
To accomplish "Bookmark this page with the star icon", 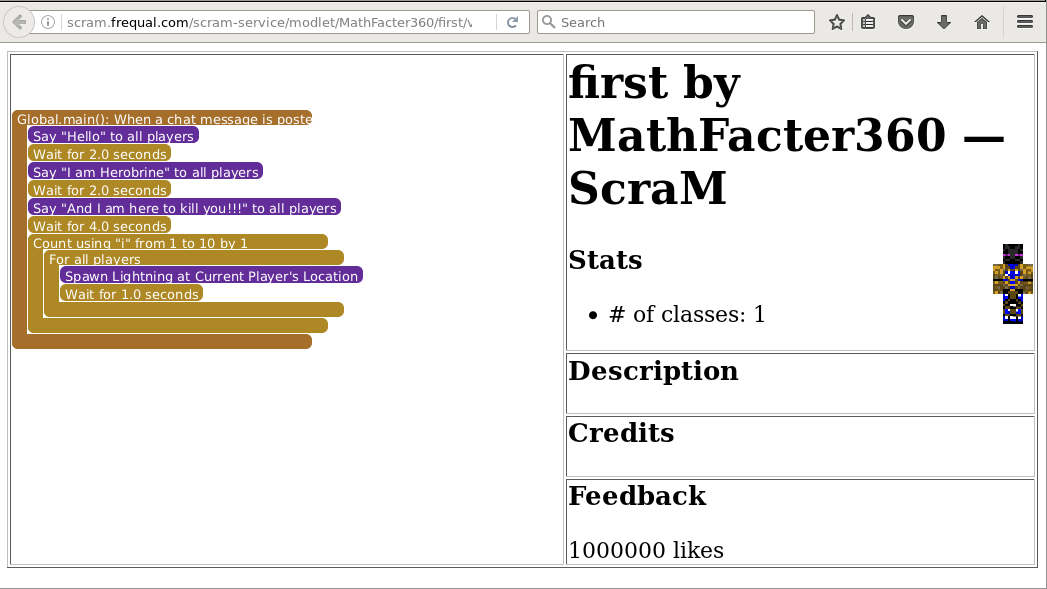I will click(837, 22).
